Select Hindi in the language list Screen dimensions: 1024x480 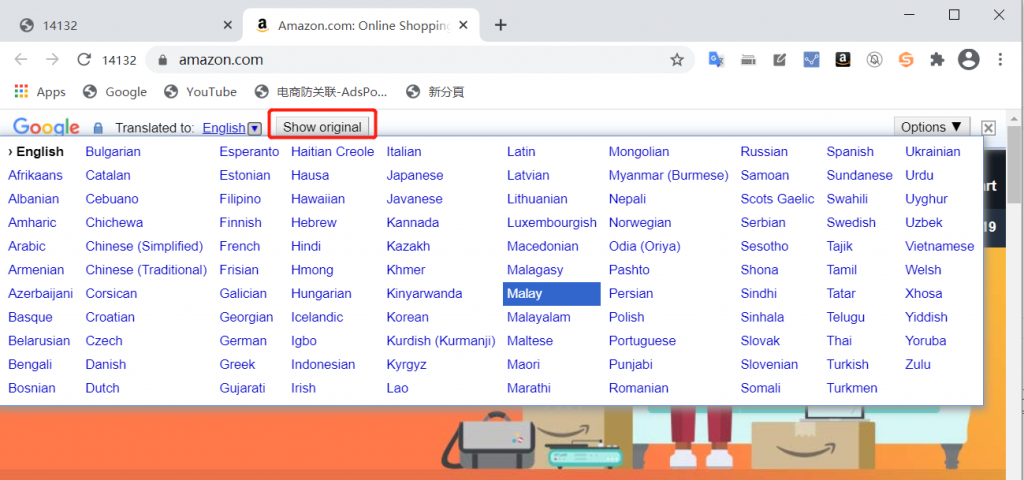pyautogui.click(x=306, y=246)
